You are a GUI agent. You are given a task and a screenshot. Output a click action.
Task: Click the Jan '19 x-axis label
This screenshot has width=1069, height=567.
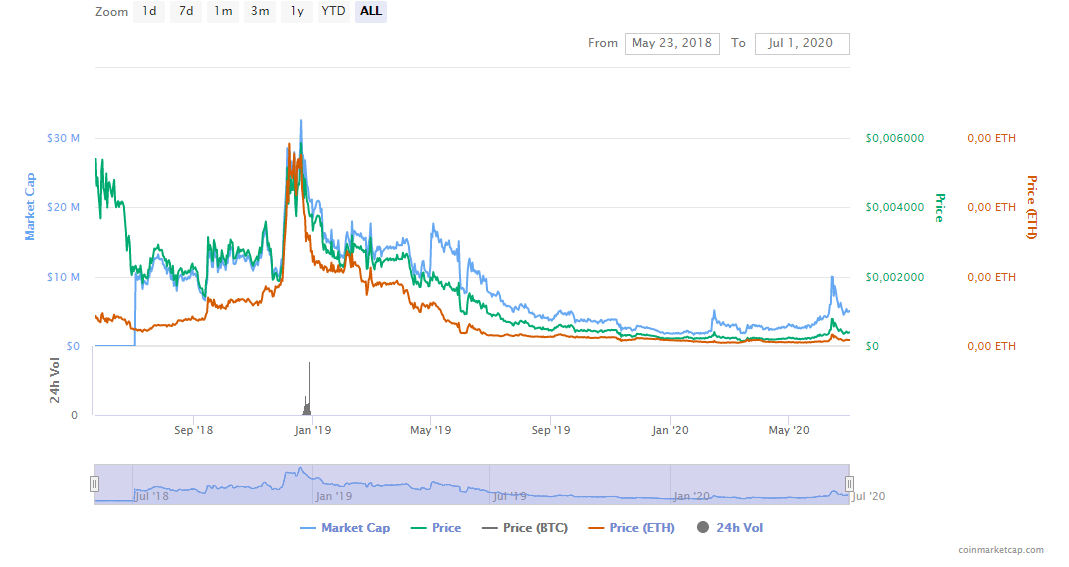coord(312,430)
